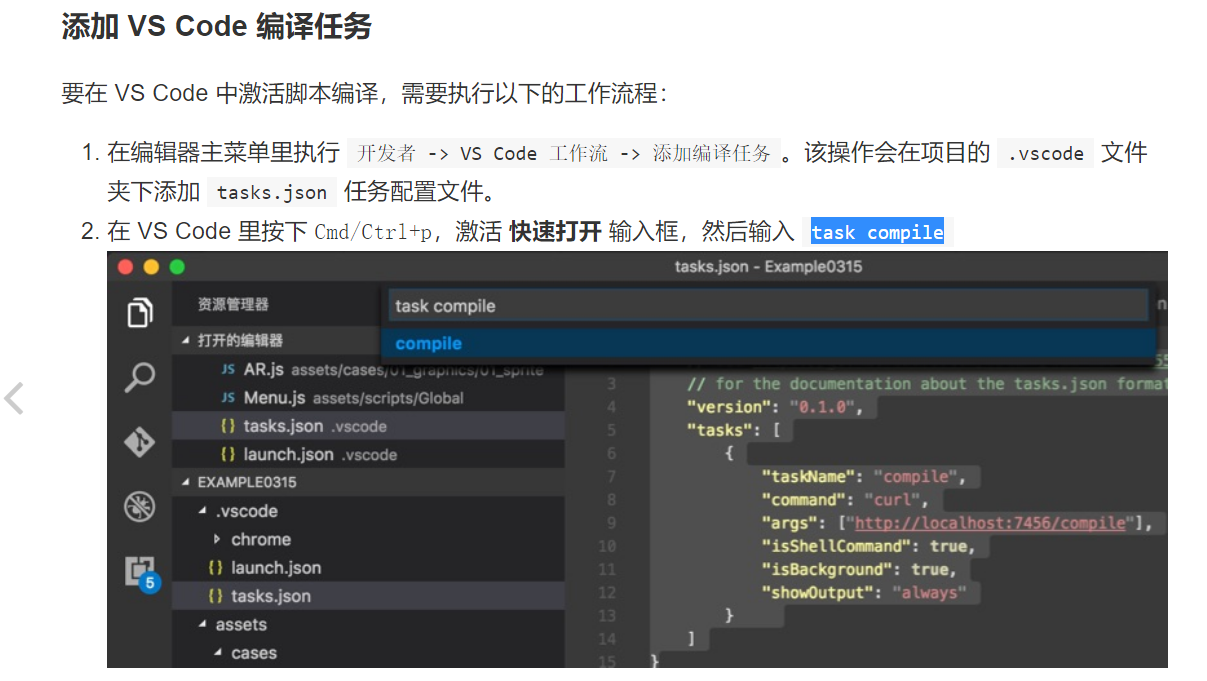Open the Explorer files icon in activity bar
Viewport: 1207px width, 681px height.
140,313
